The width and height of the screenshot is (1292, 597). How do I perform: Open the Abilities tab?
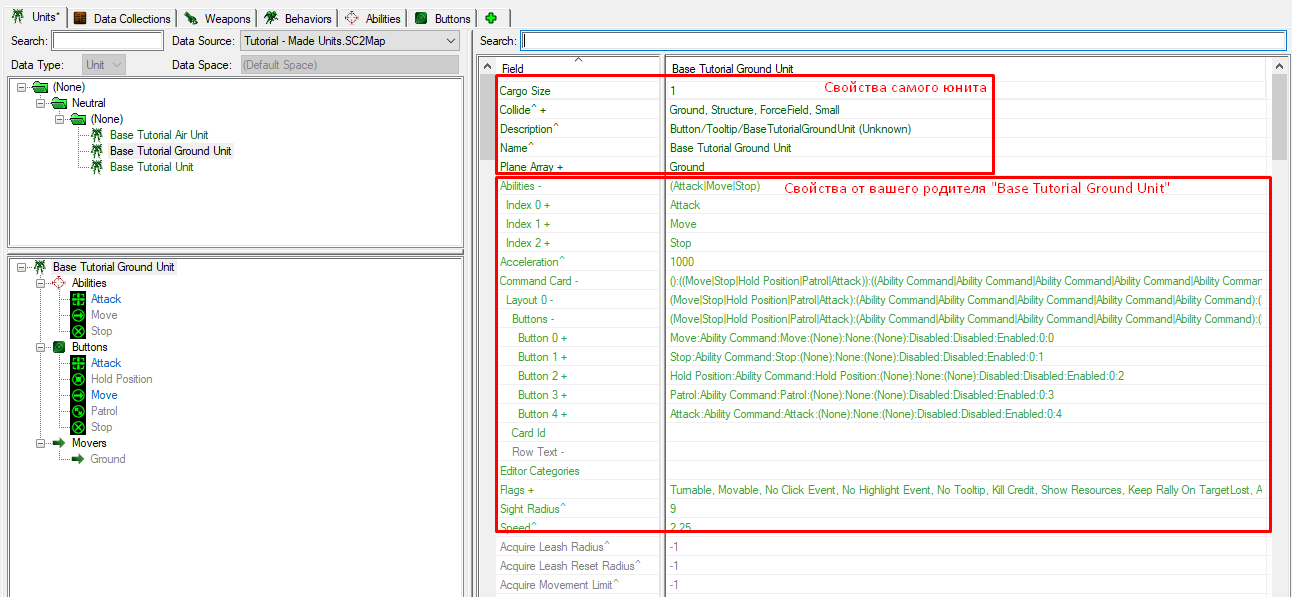coord(372,18)
